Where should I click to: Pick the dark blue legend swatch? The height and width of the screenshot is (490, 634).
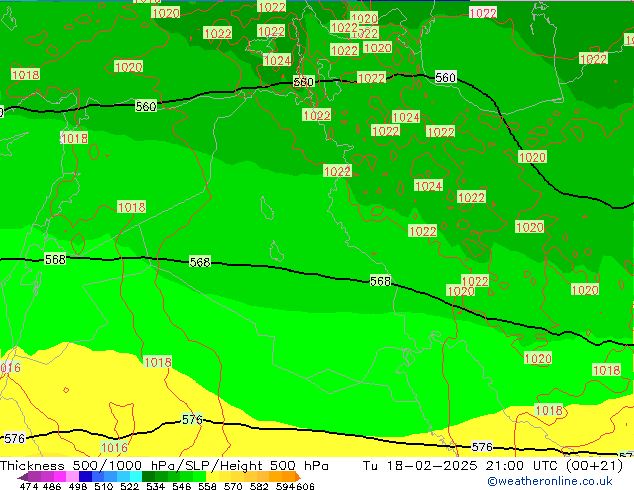tap(85, 476)
